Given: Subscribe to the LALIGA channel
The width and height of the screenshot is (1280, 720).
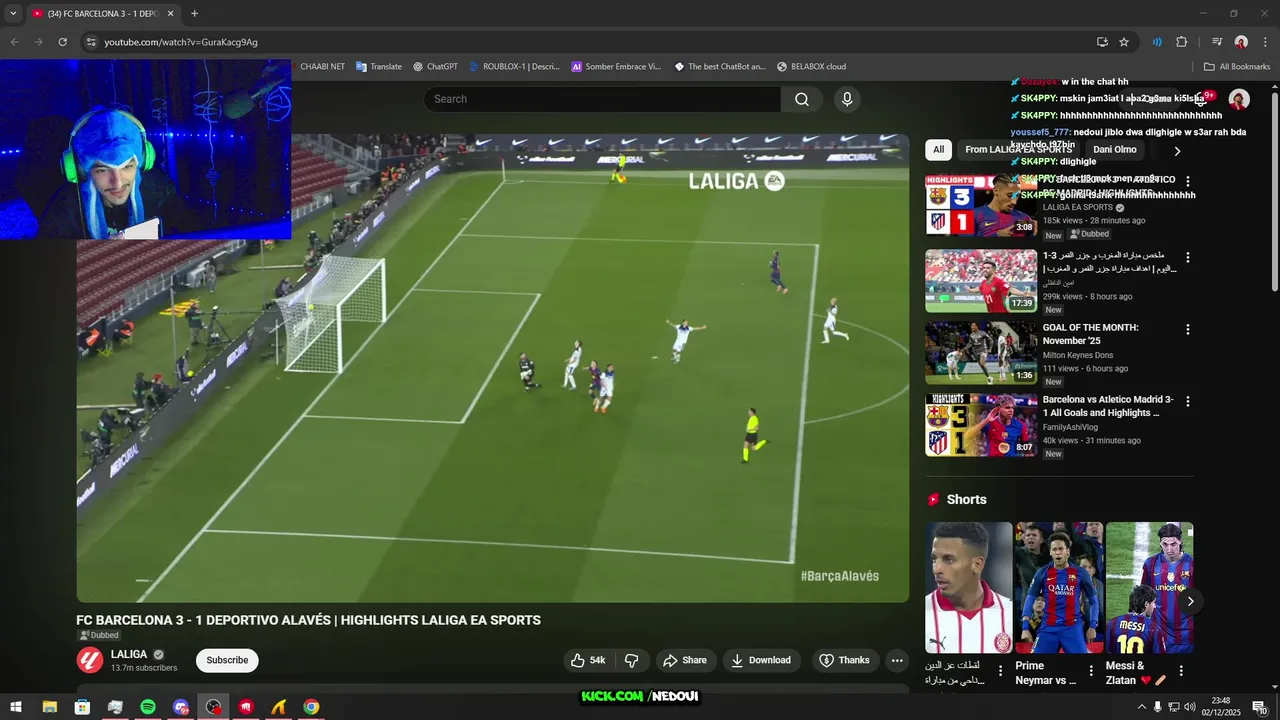Looking at the screenshot, I should pos(227,660).
